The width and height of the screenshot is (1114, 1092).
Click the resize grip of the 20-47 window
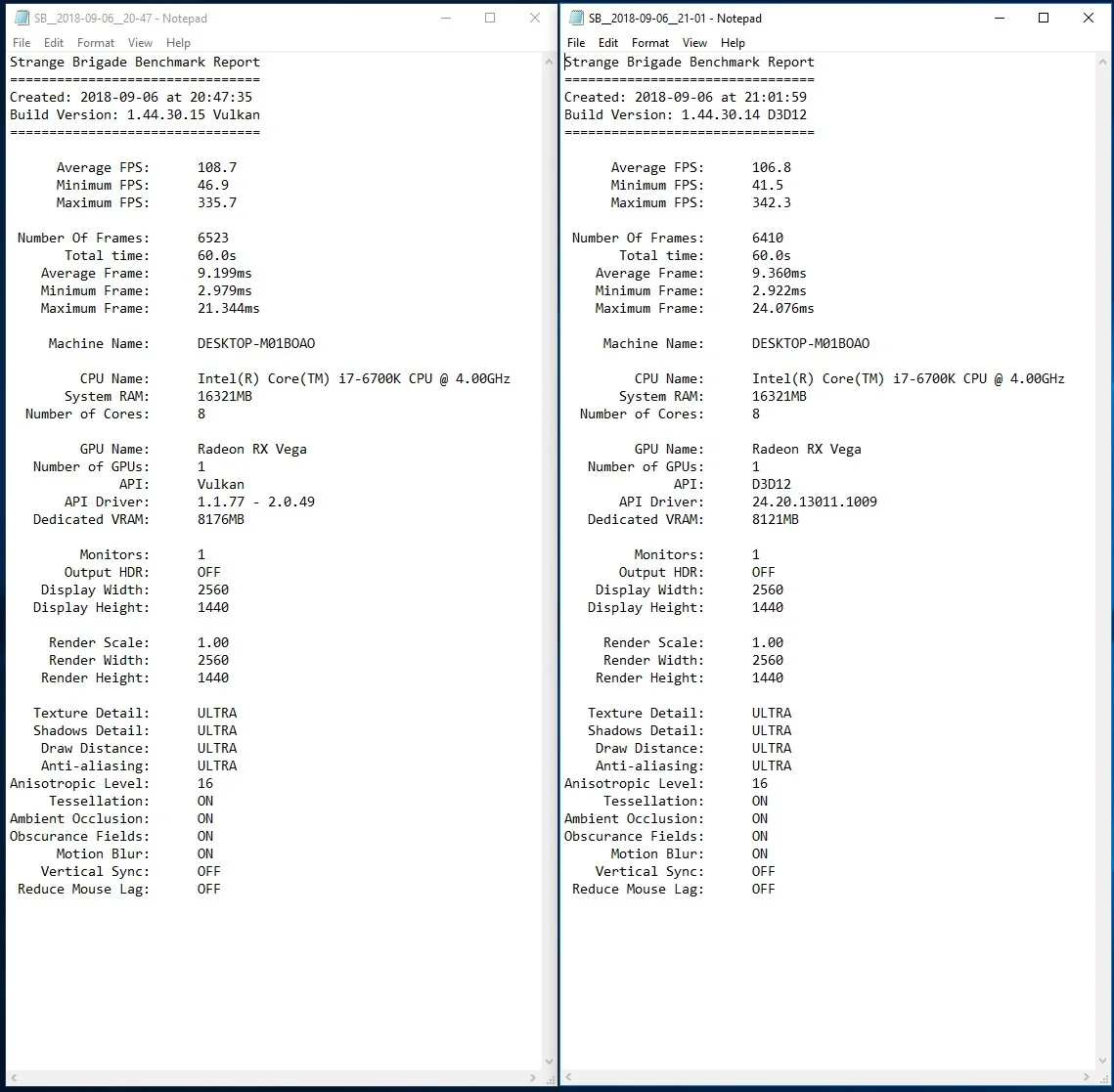550,1078
